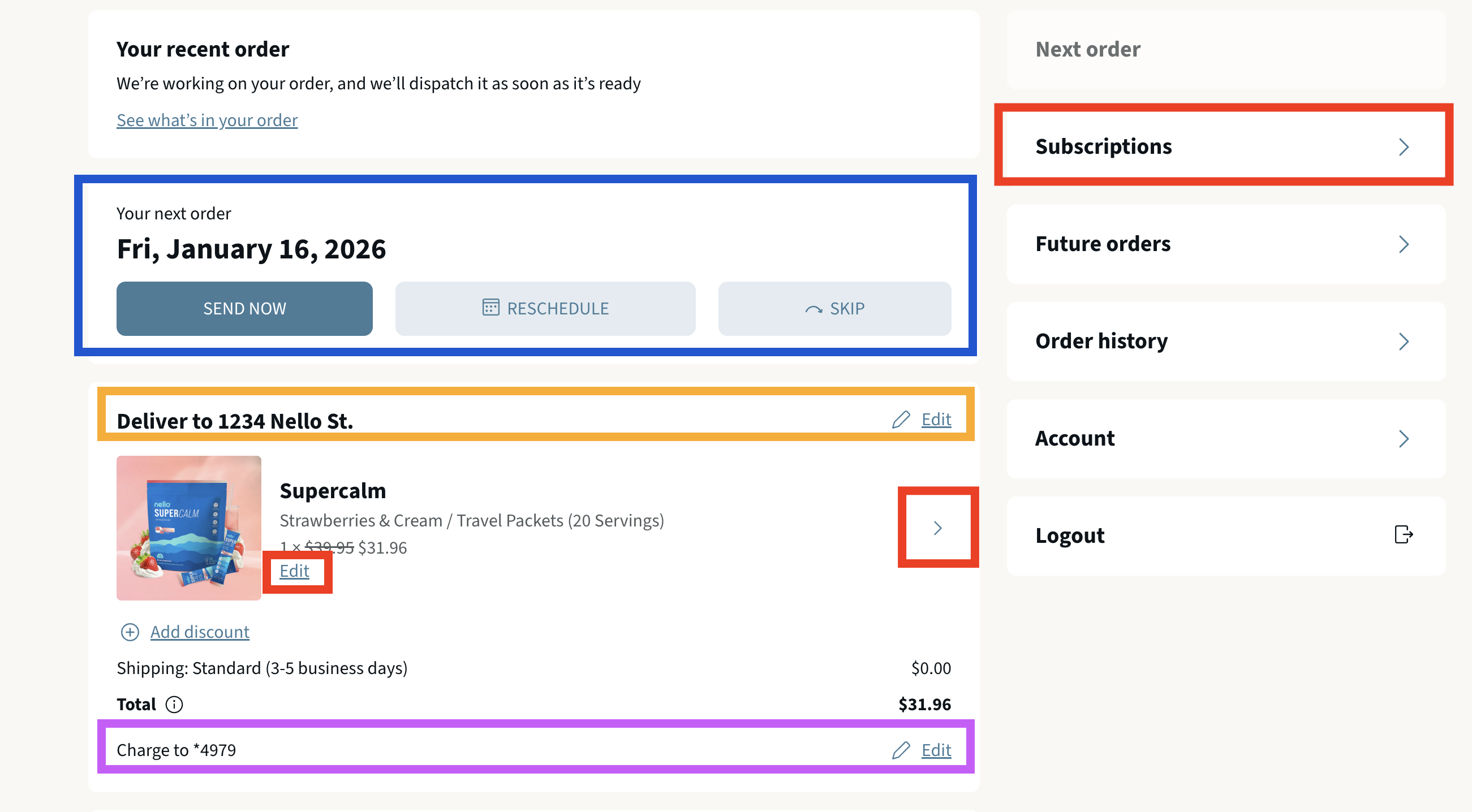The width and height of the screenshot is (1472, 812).
Task: Expand Supercalm product details chevron
Action: (937, 528)
